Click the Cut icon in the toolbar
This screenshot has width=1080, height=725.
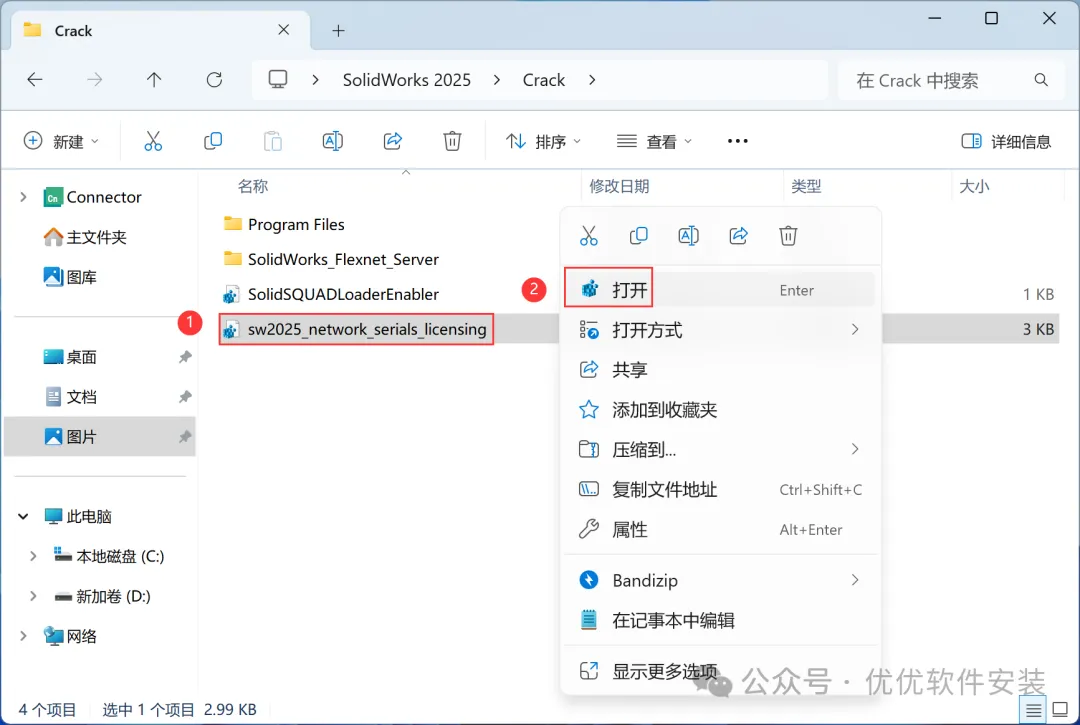coord(153,141)
